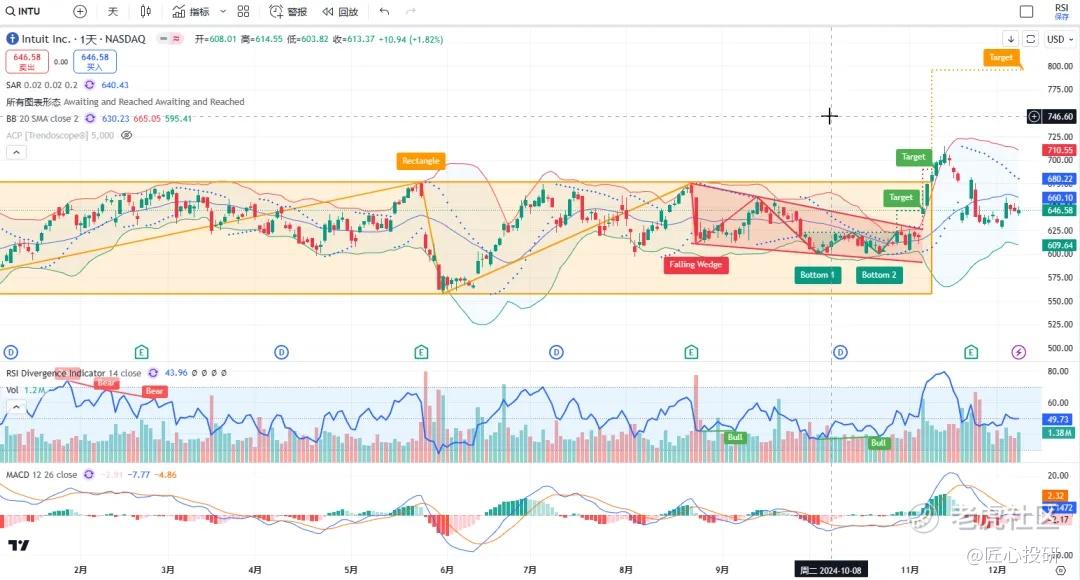Select the ACP [Trendoscope] legend text
Screen dimensions: 1080x580
[60, 135]
